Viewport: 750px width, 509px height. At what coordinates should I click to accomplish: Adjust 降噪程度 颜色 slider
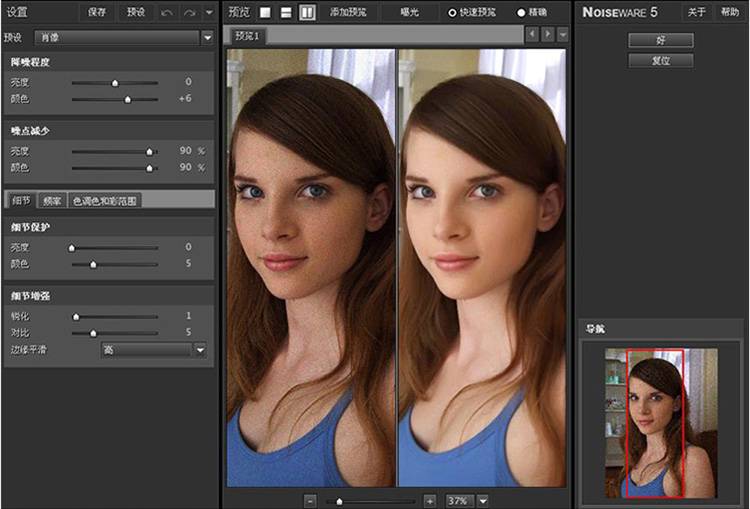pyautogui.click(x=115, y=100)
